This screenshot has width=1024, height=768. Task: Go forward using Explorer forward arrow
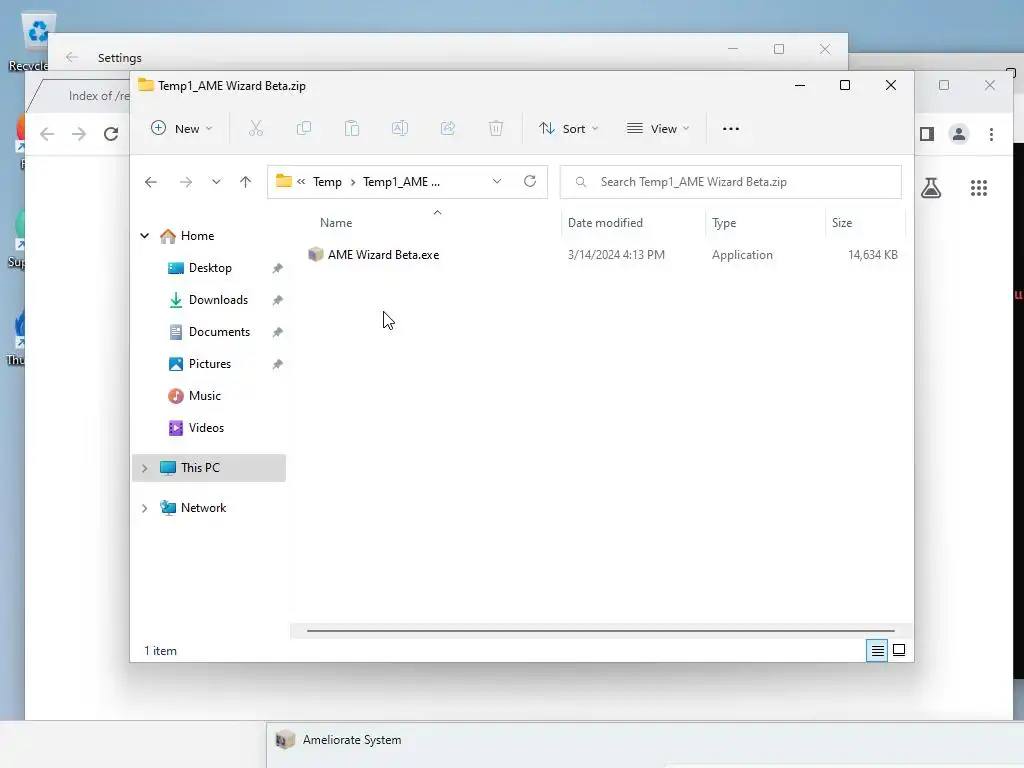pyautogui.click(x=186, y=182)
